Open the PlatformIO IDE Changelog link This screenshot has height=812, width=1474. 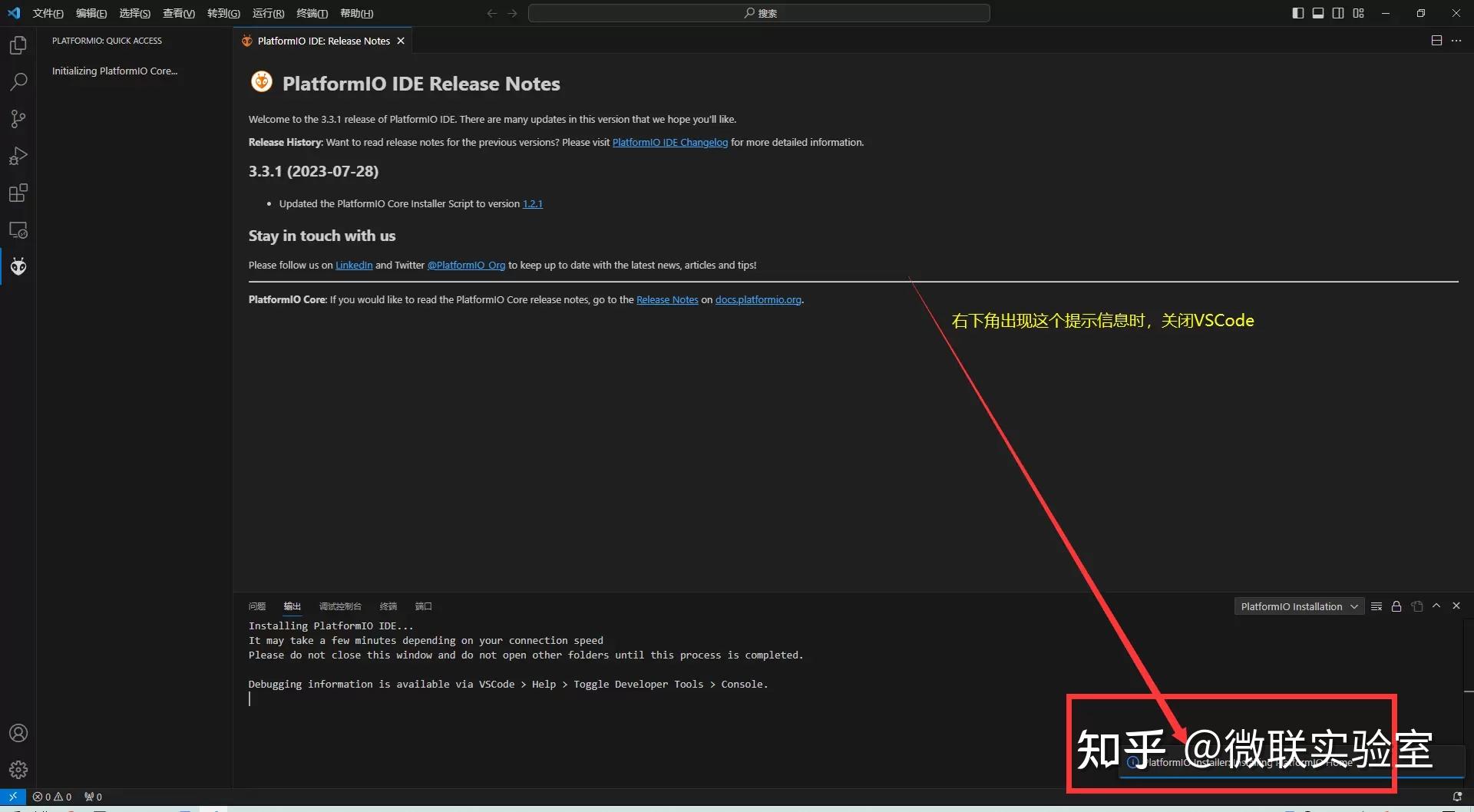[669, 142]
